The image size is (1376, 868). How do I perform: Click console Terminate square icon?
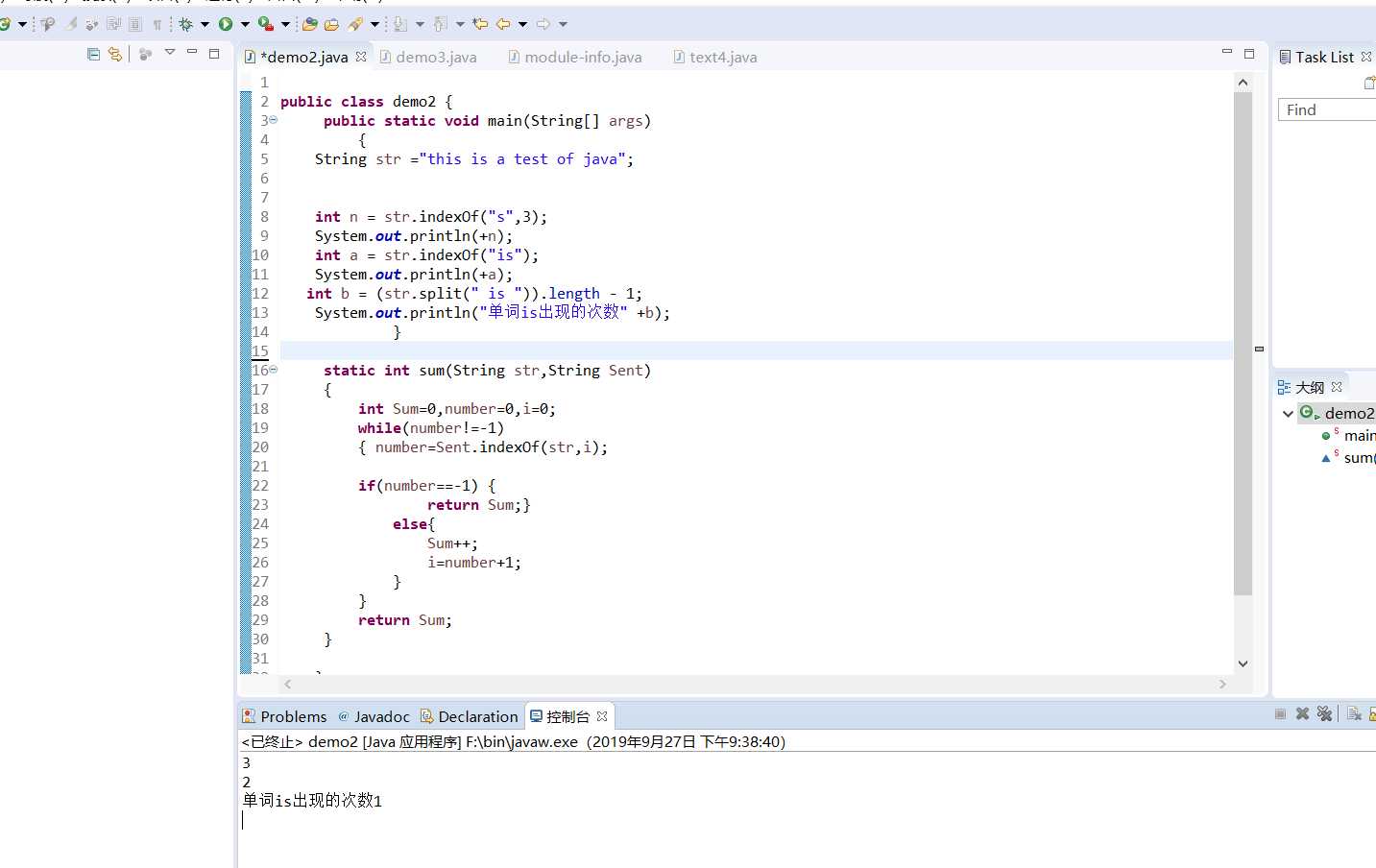(x=1280, y=713)
